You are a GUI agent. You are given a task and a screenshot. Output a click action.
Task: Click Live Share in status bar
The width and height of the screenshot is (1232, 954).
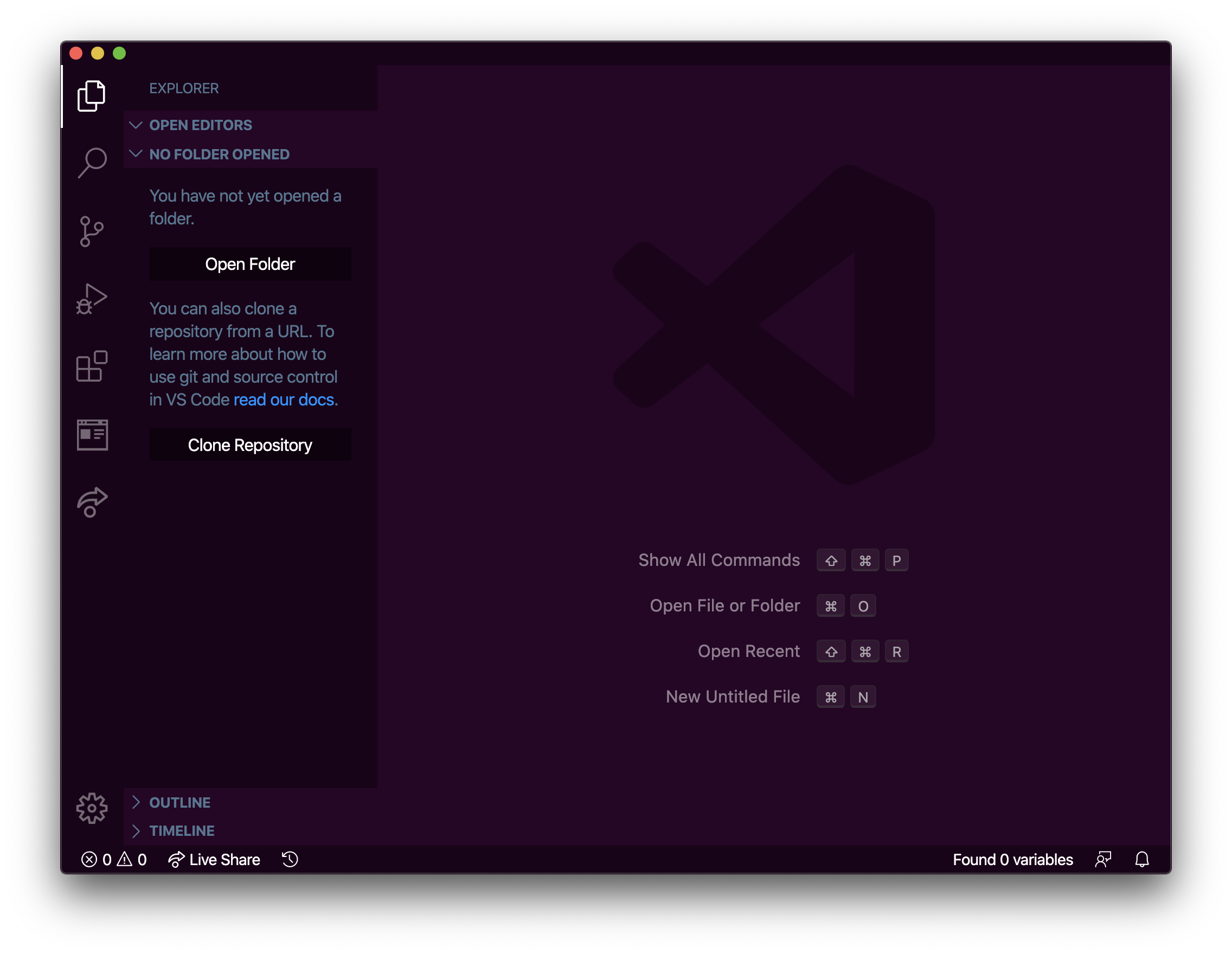(214, 859)
